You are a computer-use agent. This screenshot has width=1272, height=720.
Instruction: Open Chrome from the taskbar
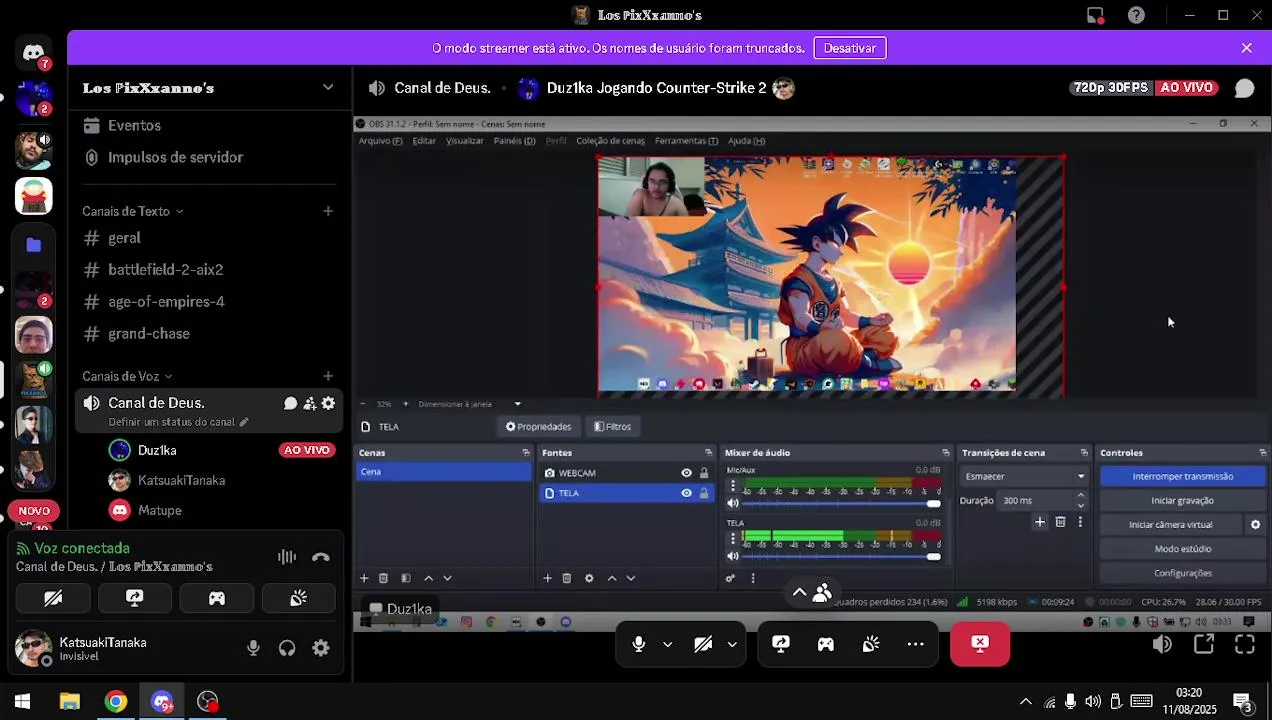click(x=116, y=702)
